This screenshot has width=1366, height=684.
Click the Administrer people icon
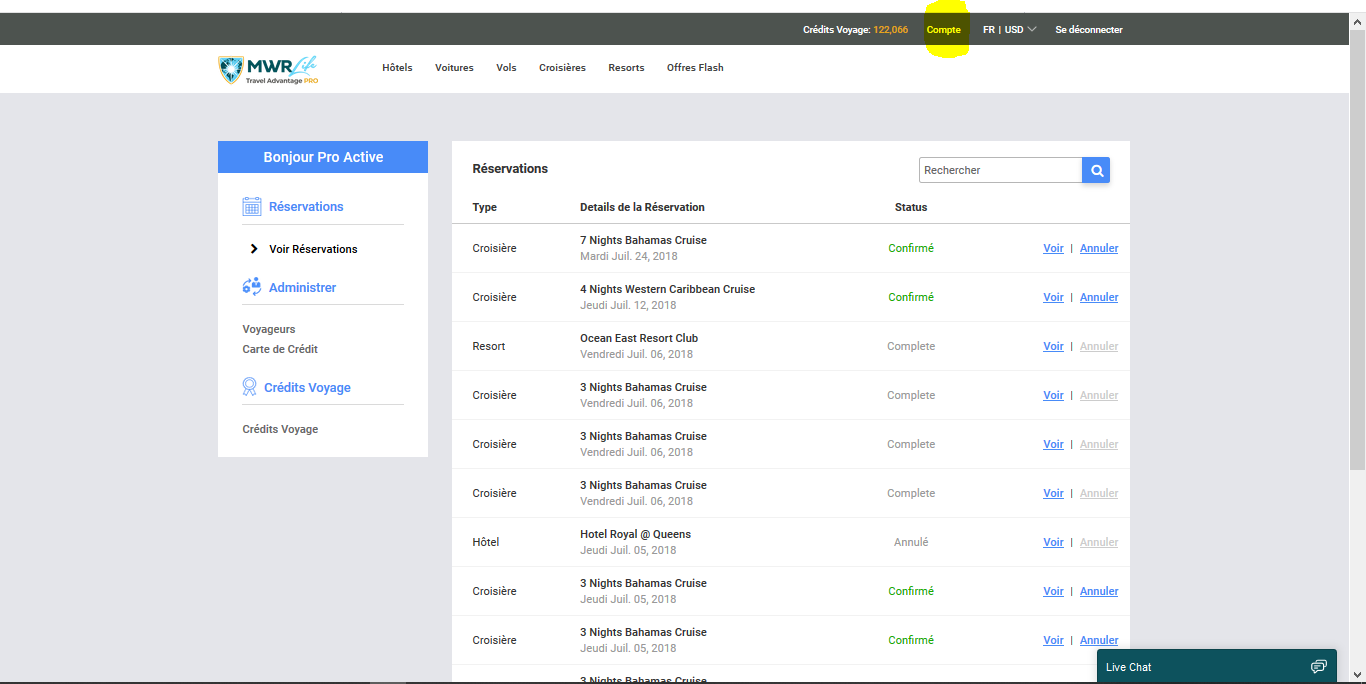pyautogui.click(x=252, y=287)
